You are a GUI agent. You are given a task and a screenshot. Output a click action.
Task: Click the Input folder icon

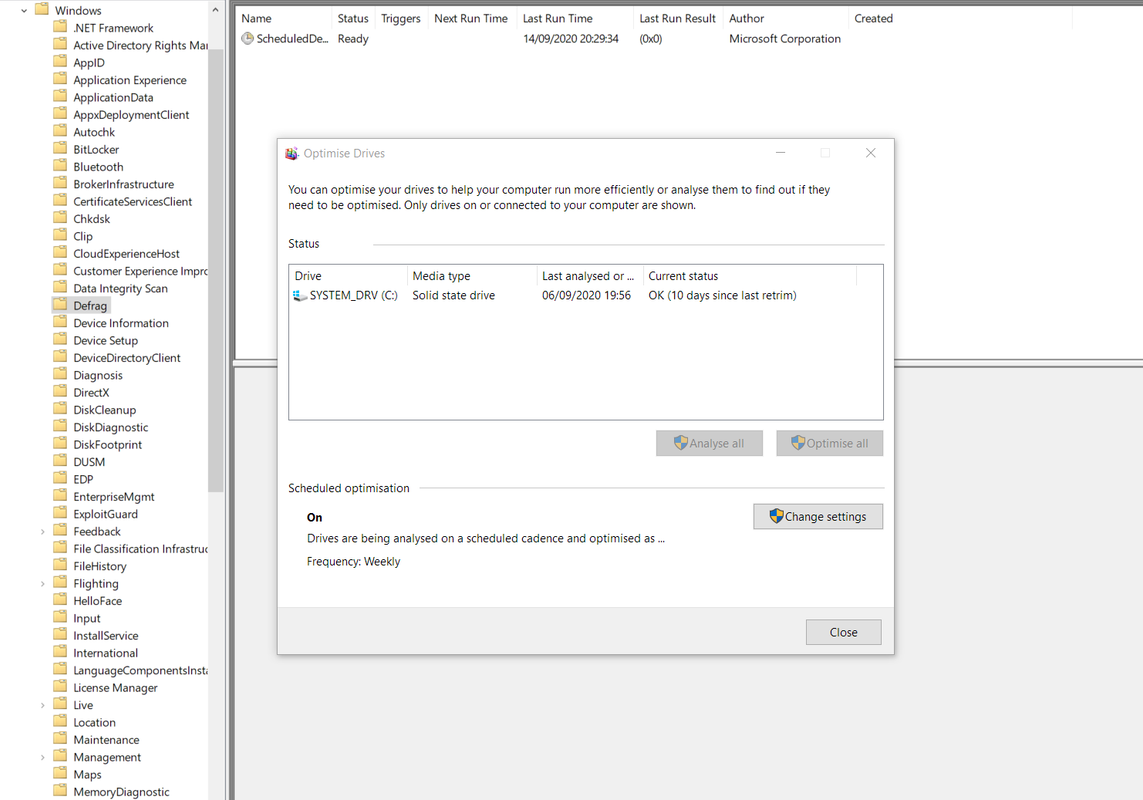coord(61,618)
